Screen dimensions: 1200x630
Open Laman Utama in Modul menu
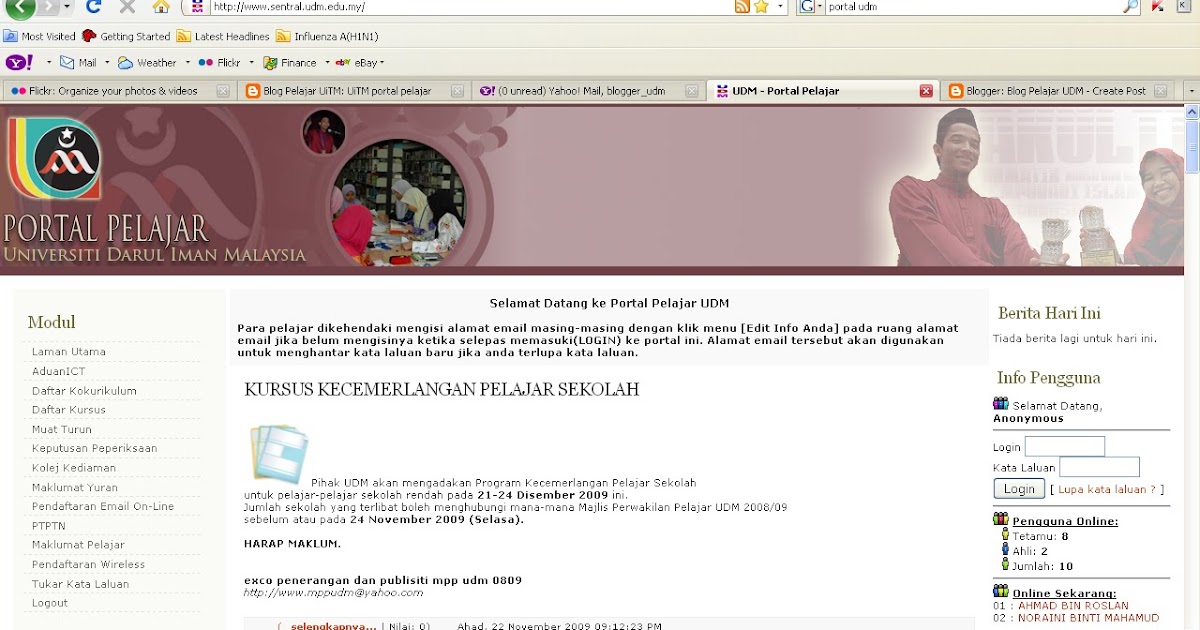click(68, 352)
